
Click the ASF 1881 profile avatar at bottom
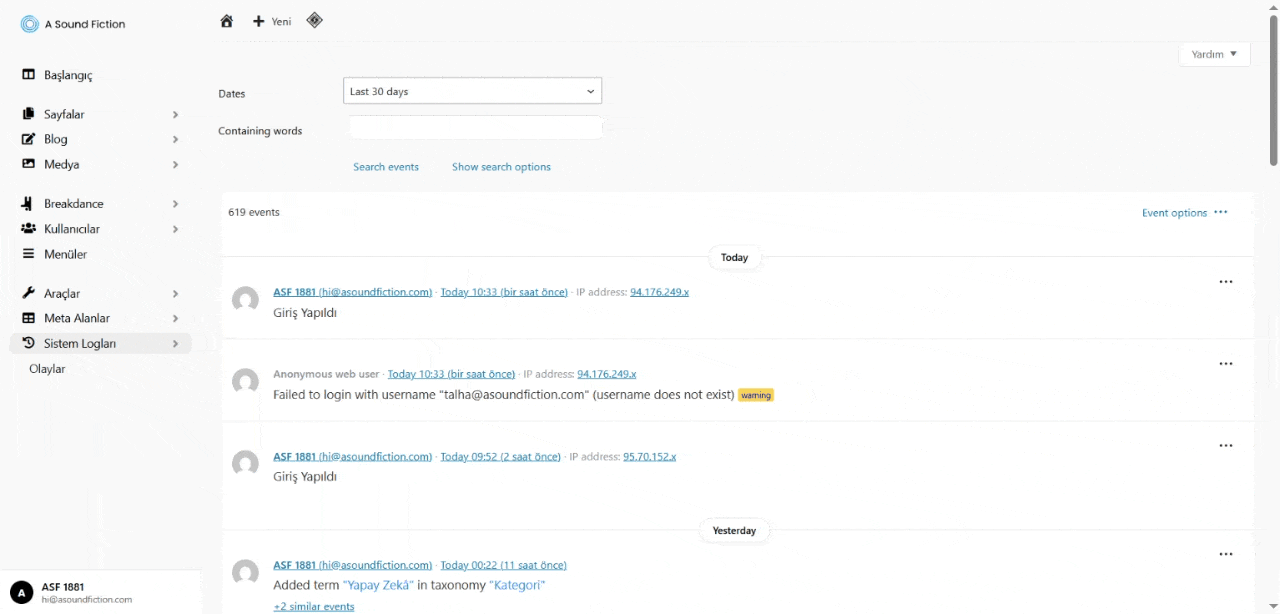pyautogui.click(x=22, y=593)
